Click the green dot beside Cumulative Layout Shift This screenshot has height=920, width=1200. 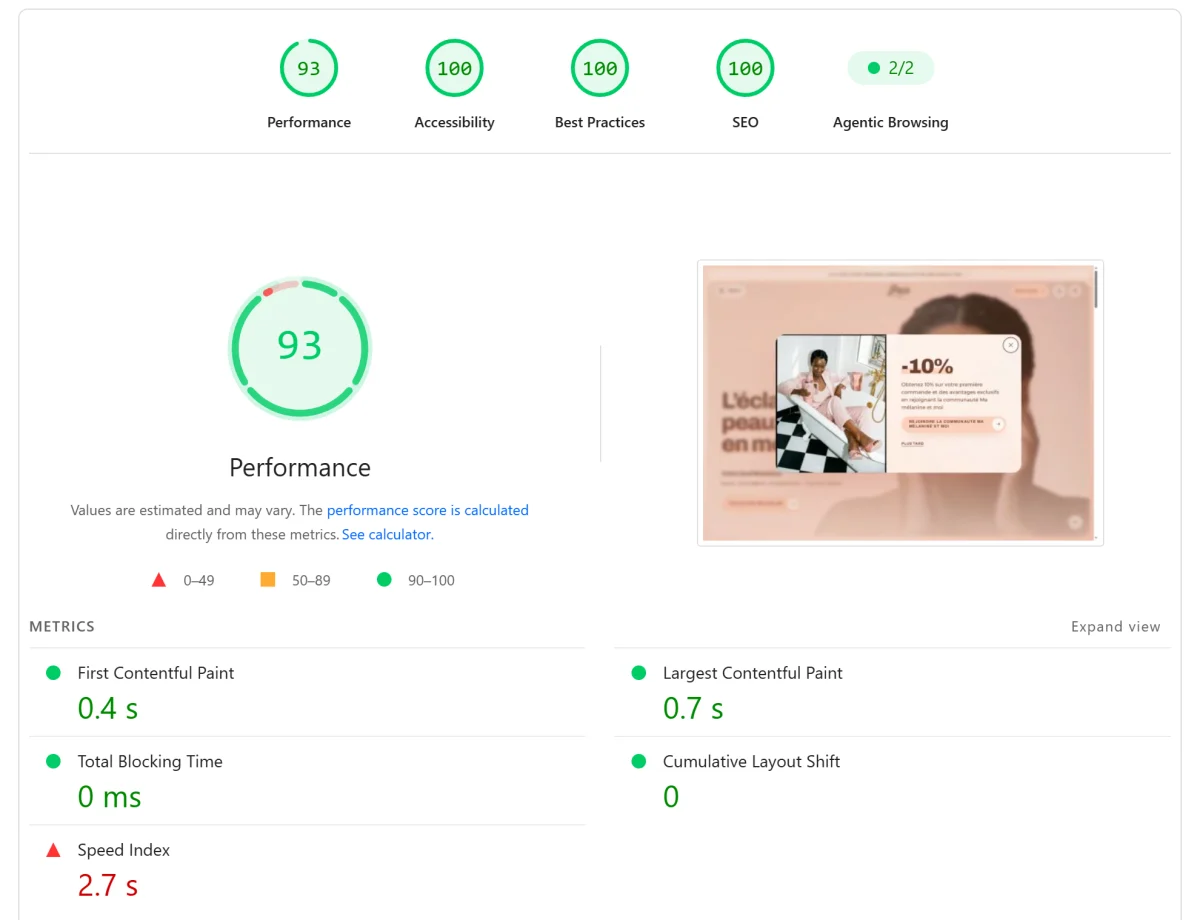pos(639,761)
